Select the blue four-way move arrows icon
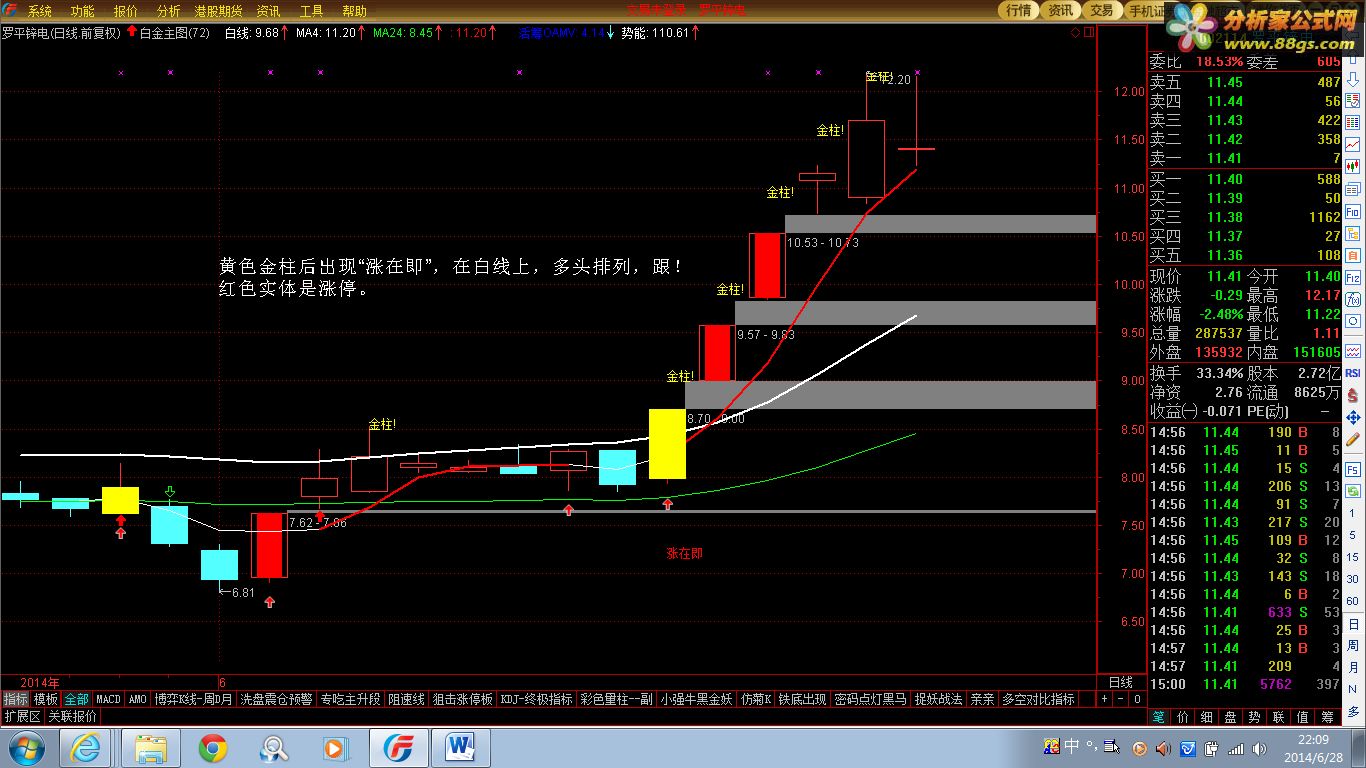1366x768 pixels. coord(1353,418)
